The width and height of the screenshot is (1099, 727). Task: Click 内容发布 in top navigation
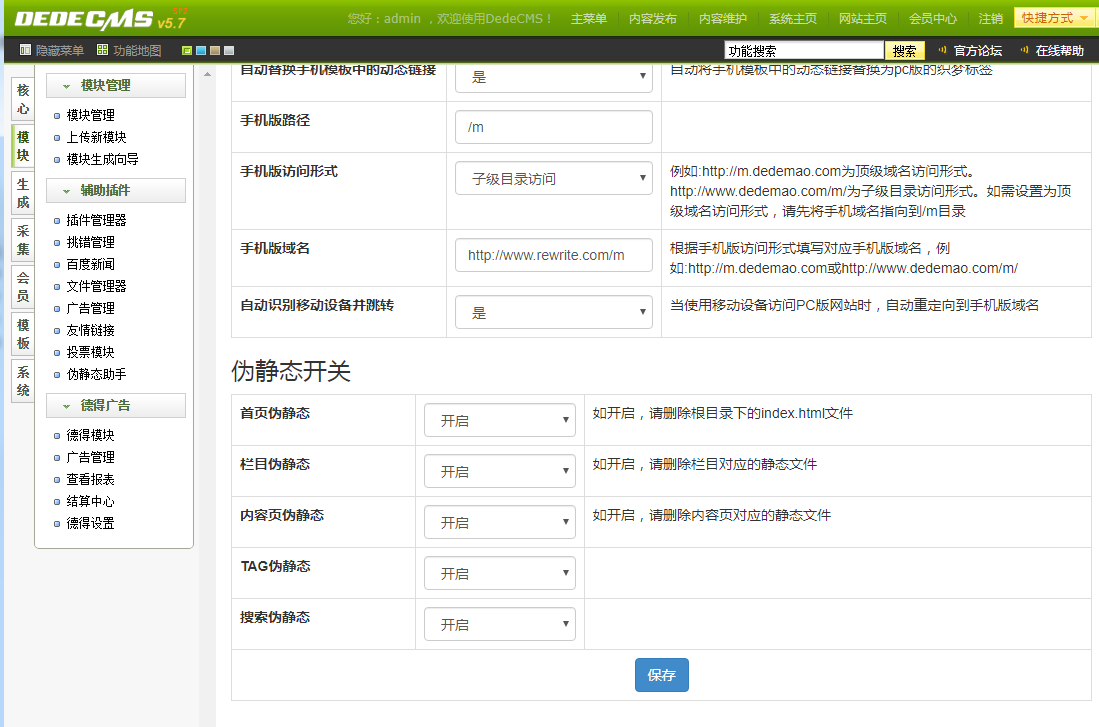(653, 19)
